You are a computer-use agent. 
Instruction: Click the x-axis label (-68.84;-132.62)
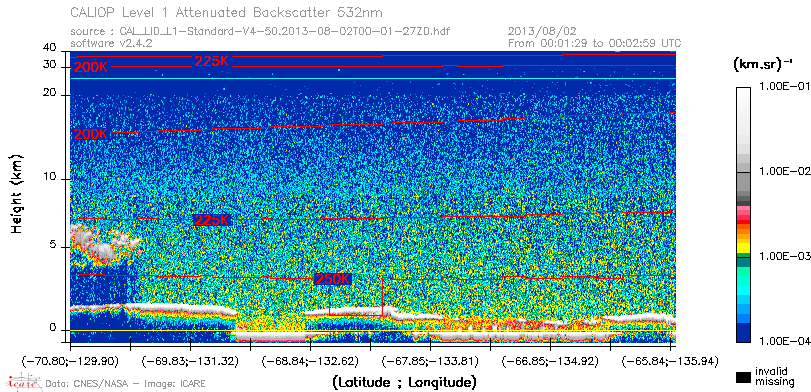tap(310, 361)
